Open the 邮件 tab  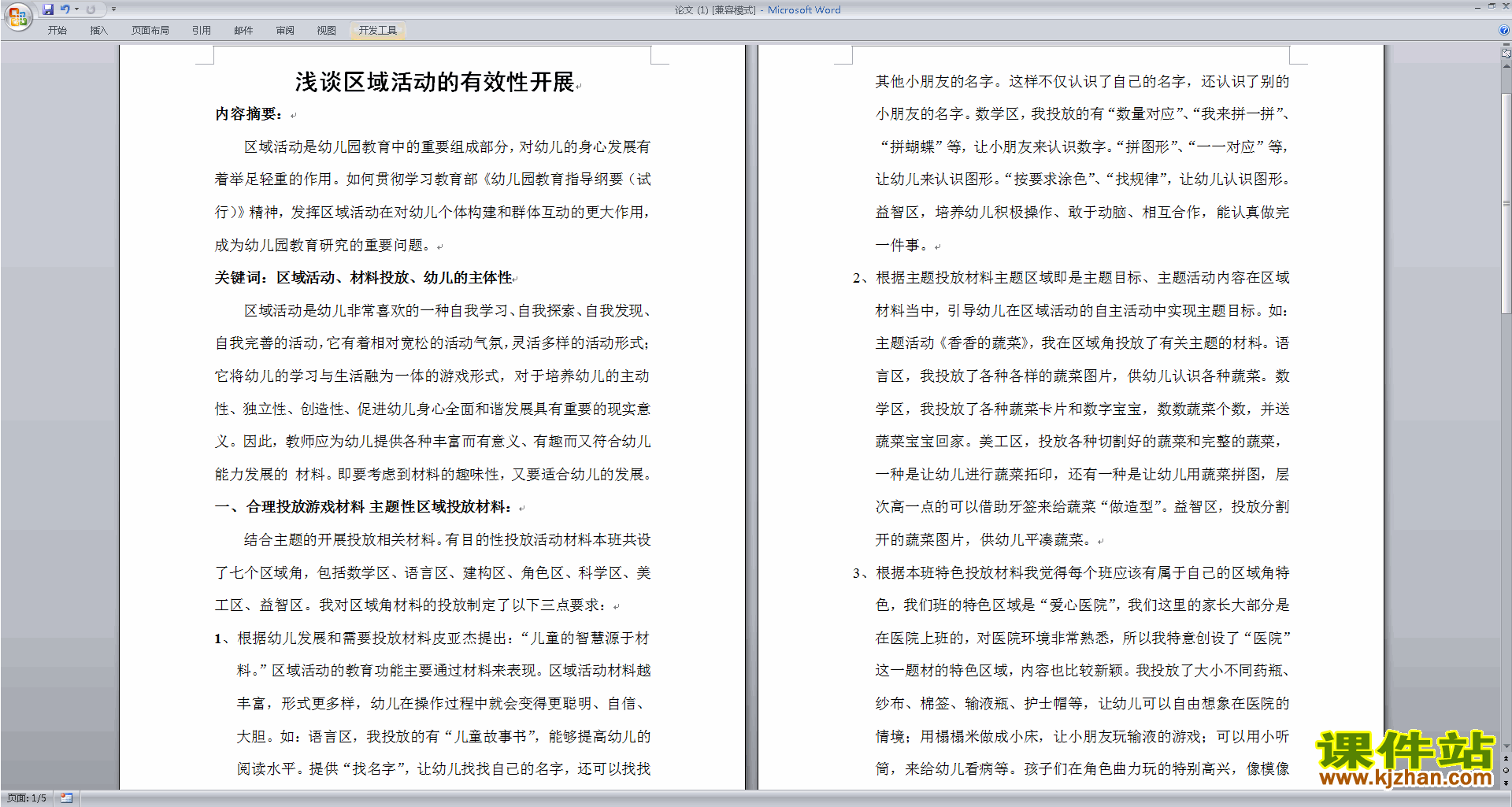coord(243,31)
